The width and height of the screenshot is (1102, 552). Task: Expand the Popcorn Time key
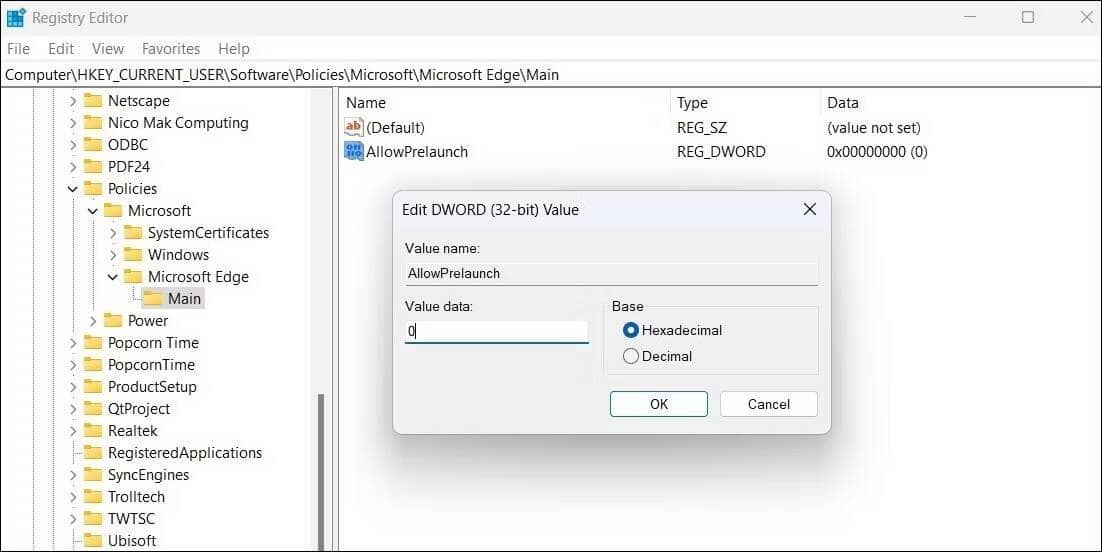click(x=73, y=343)
